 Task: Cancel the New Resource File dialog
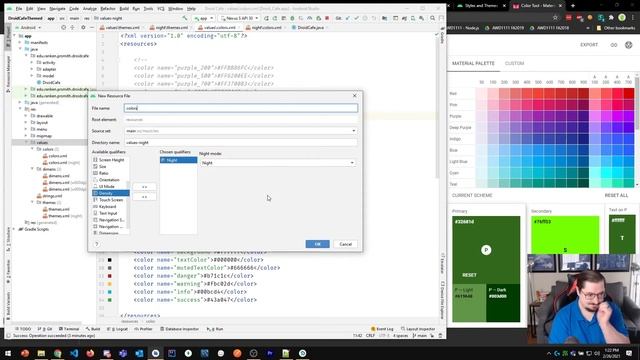pyautogui.click(x=345, y=244)
